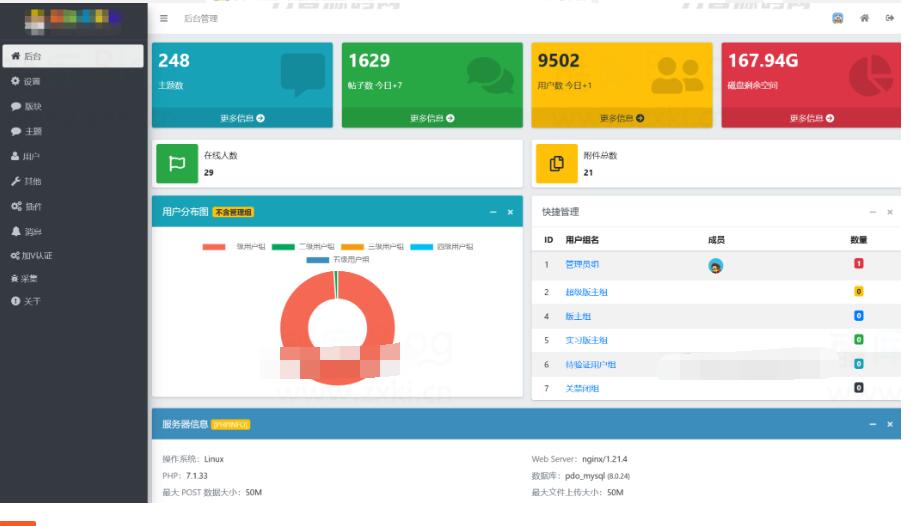Open the 管理员组 group link
The width and height of the screenshot is (911, 526).
pos(582,264)
